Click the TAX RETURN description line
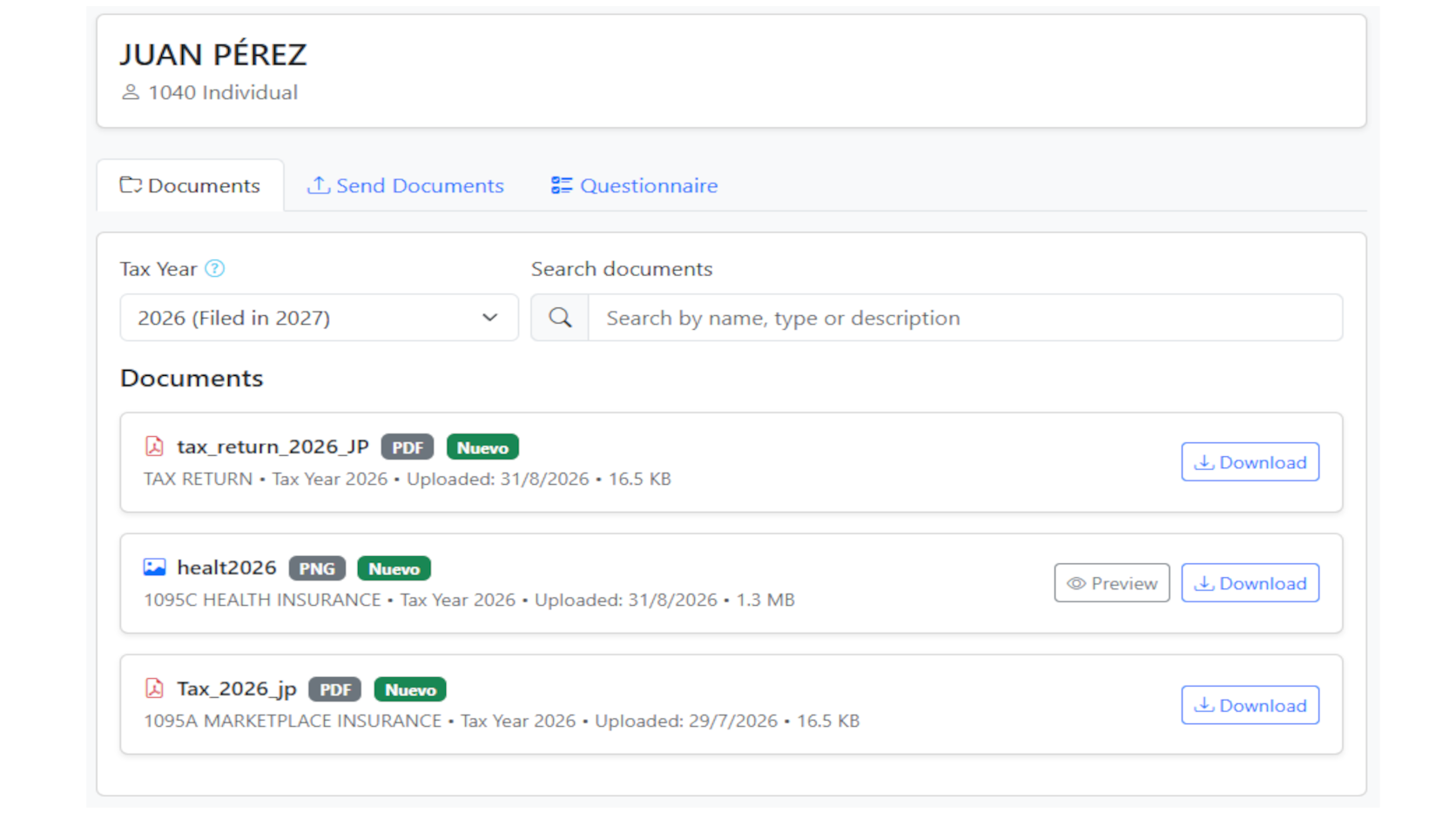The height and width of the screenshot is (819, 1456). (408, 479)
